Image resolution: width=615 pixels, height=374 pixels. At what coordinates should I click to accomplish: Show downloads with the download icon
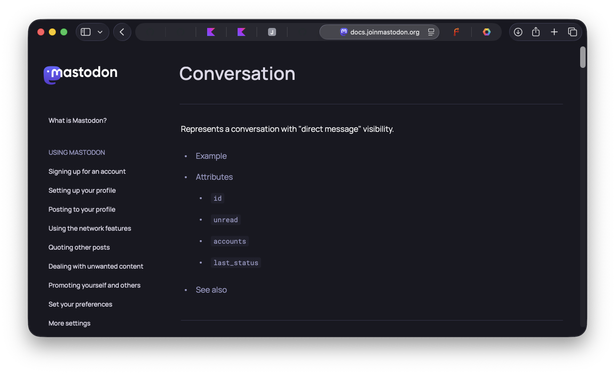(518, 32)
